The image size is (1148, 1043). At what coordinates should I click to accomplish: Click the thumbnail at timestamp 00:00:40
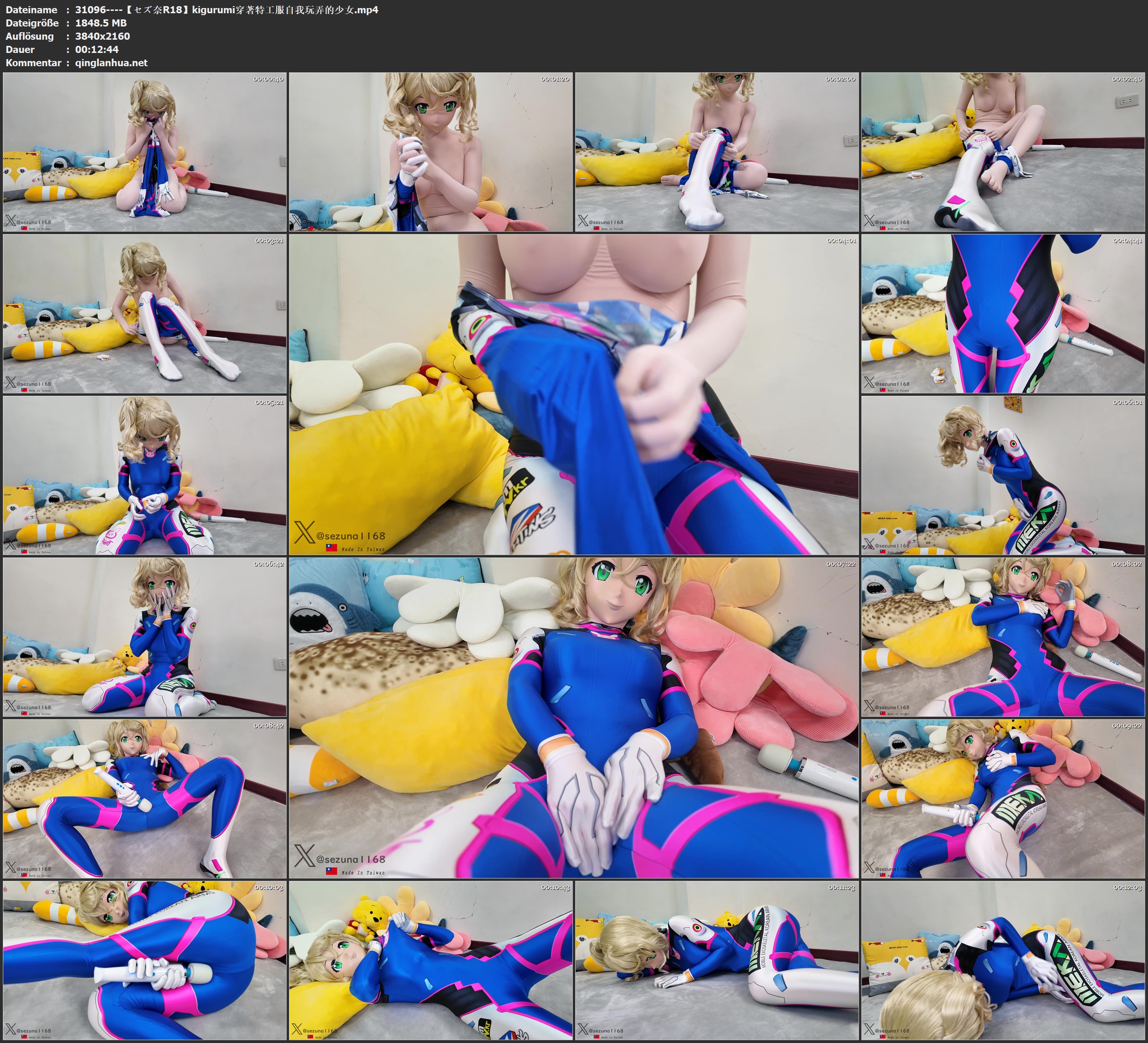pyautogui.click(x=145, y=152)
